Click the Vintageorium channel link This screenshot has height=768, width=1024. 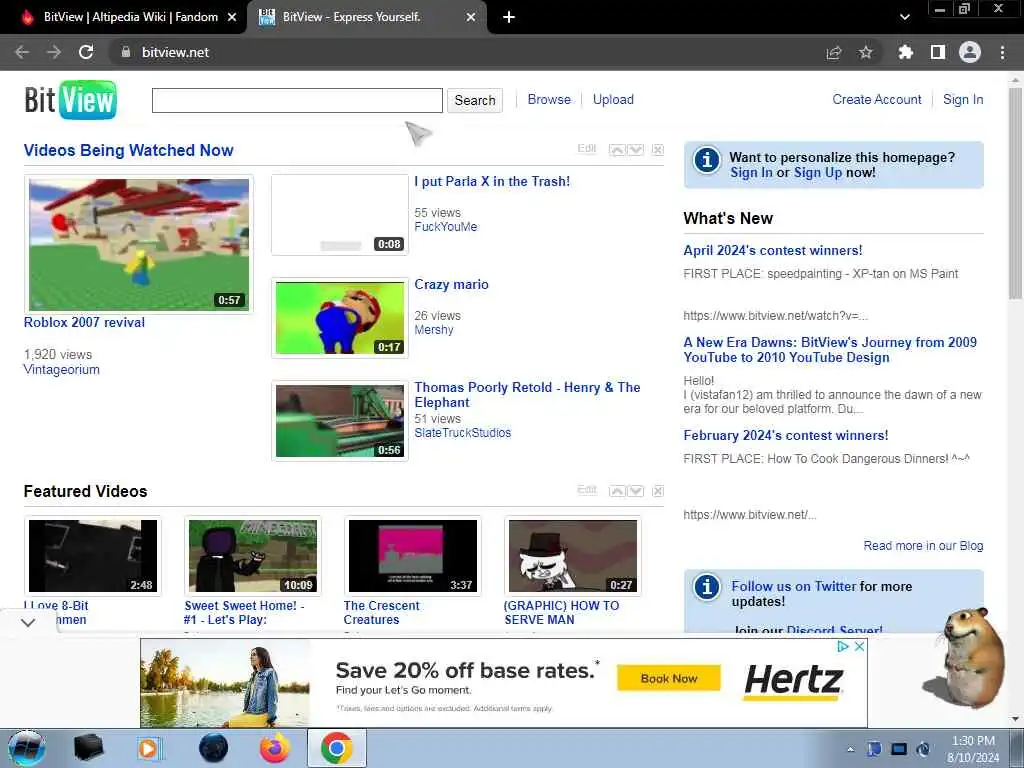61,370
